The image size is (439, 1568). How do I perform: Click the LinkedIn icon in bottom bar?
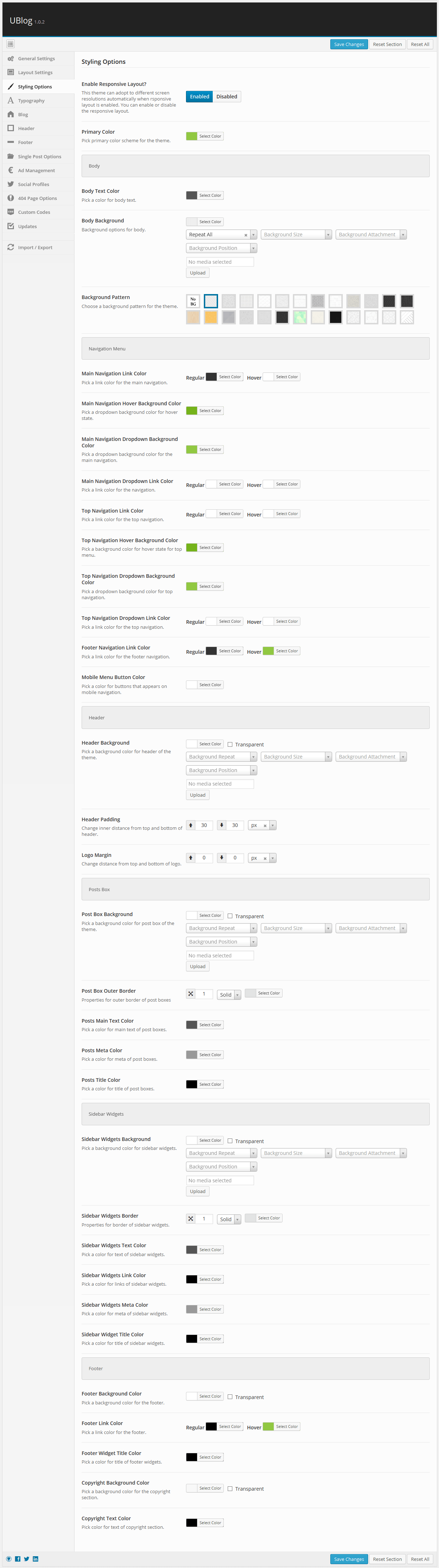[35, 1559]
